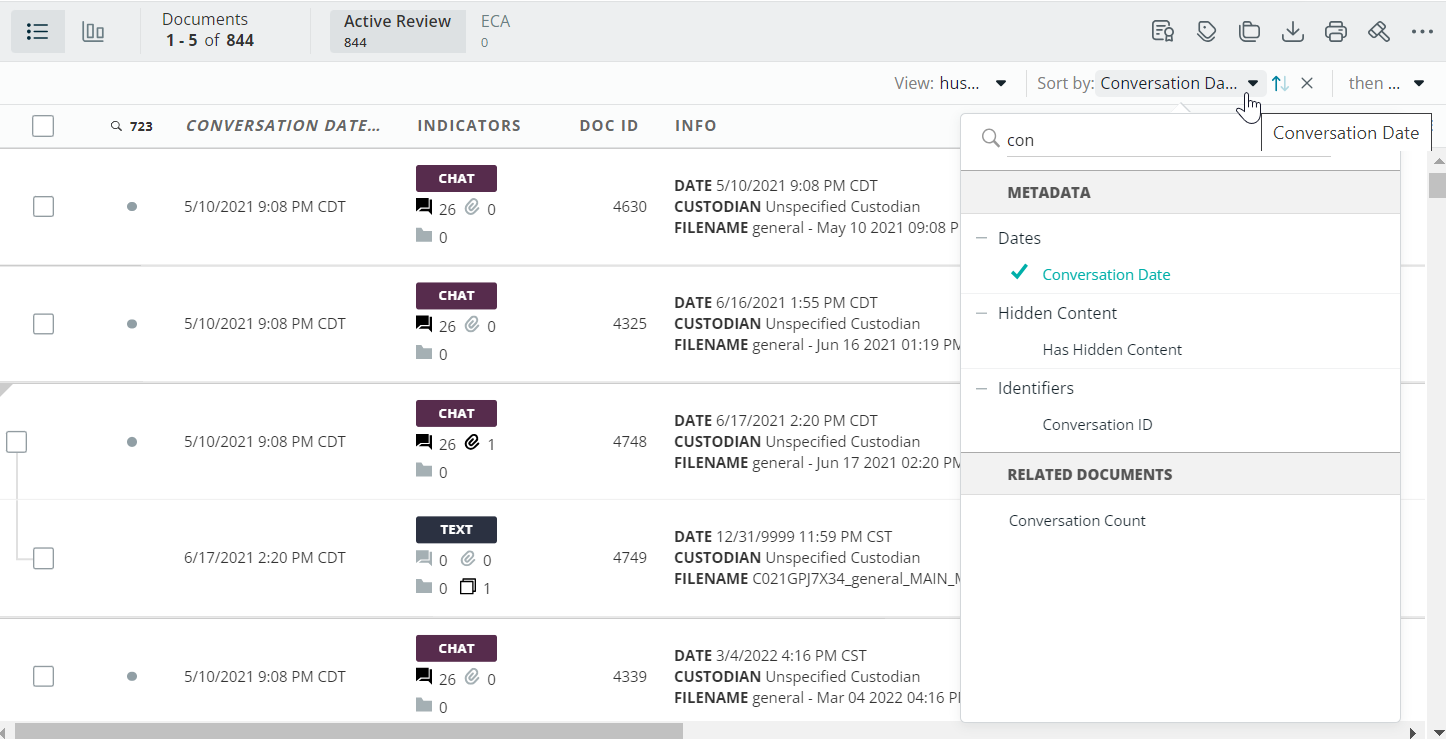Click the download icon

point(1292,31)
